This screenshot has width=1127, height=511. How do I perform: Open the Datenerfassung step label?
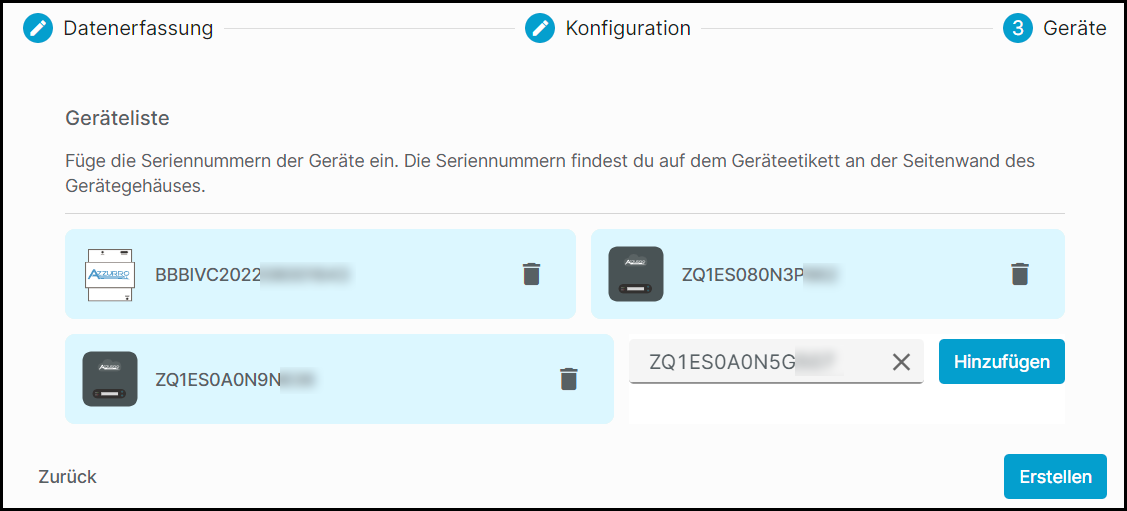tap(138, 29)
